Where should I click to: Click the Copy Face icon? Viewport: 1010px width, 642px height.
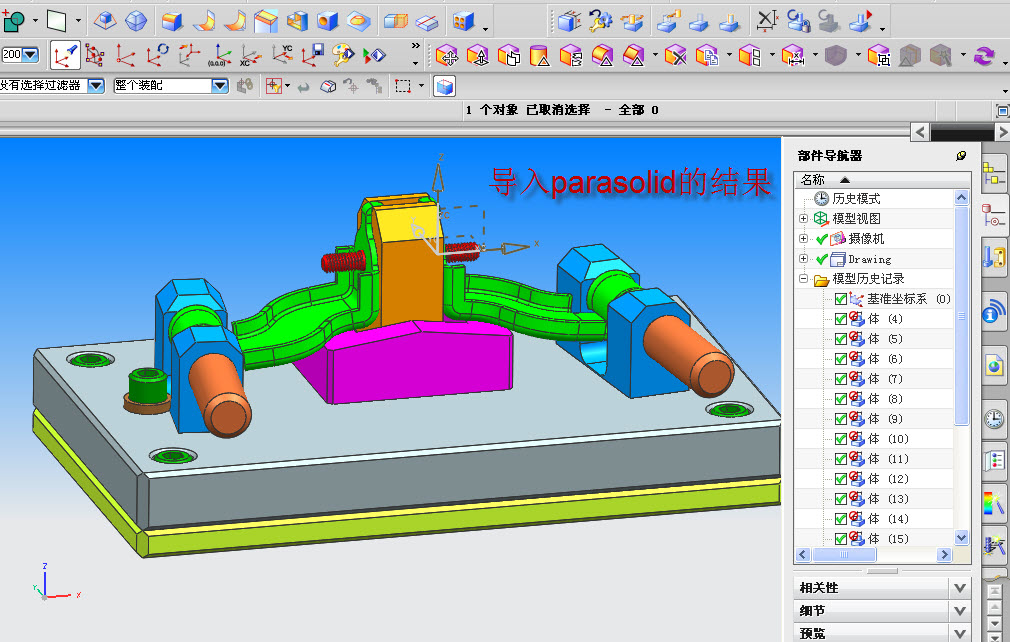click(707, 56)
